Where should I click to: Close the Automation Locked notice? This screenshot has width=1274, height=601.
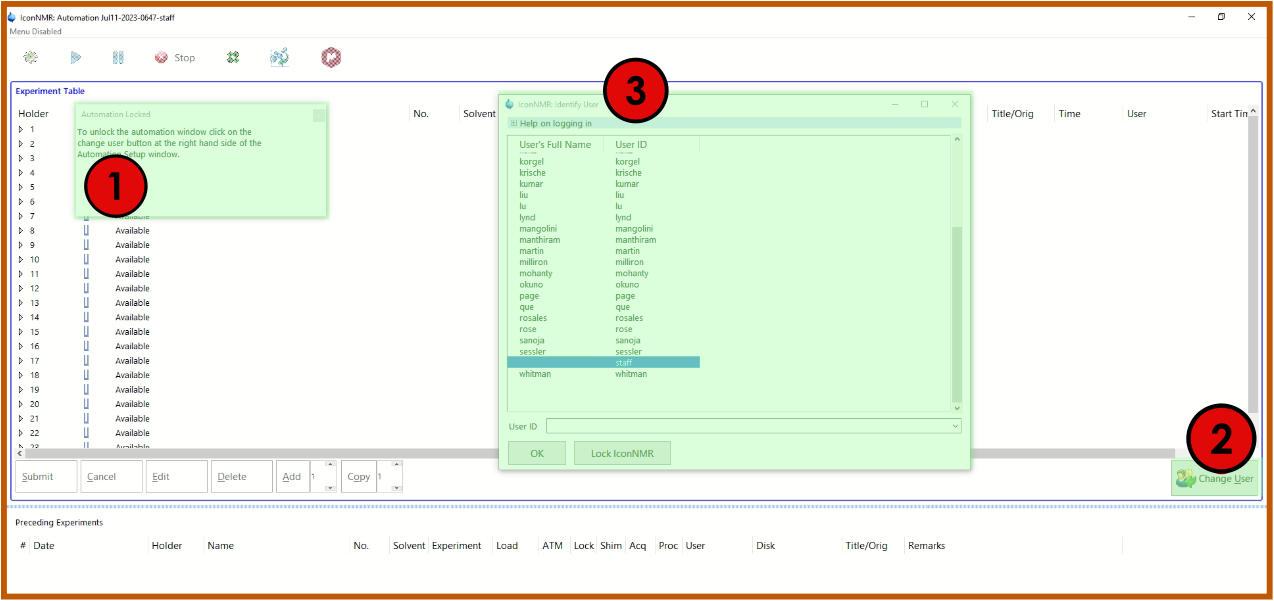pyautogui.click(x=319, y=115)
